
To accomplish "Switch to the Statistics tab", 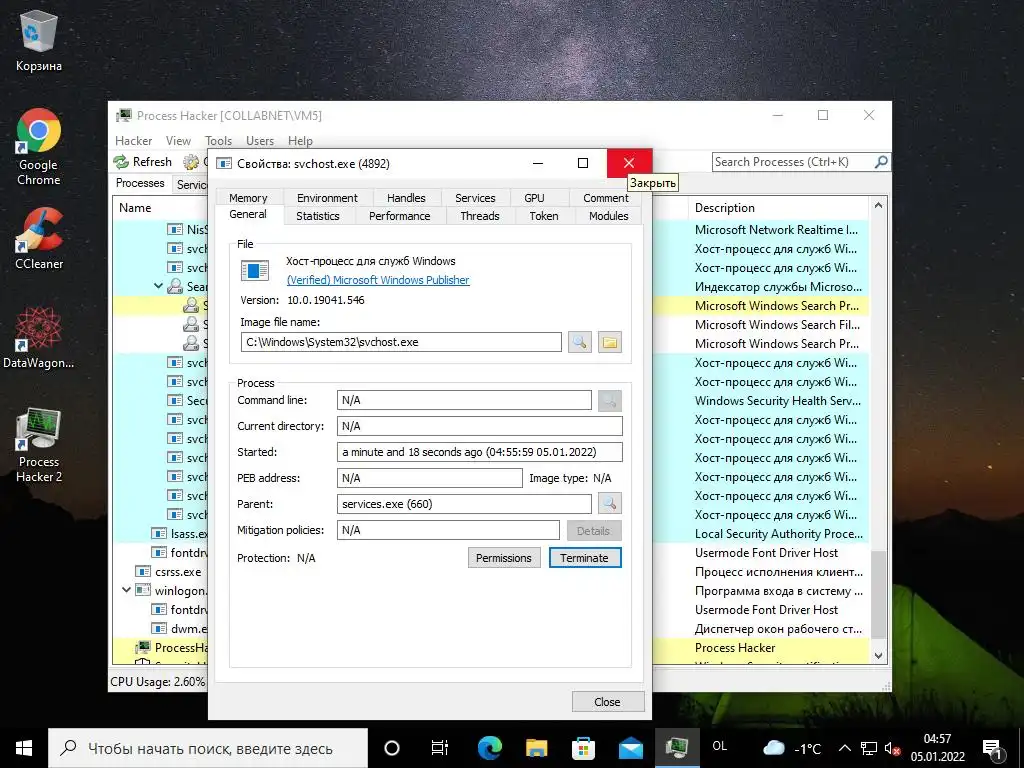I will tap(318, 216).
